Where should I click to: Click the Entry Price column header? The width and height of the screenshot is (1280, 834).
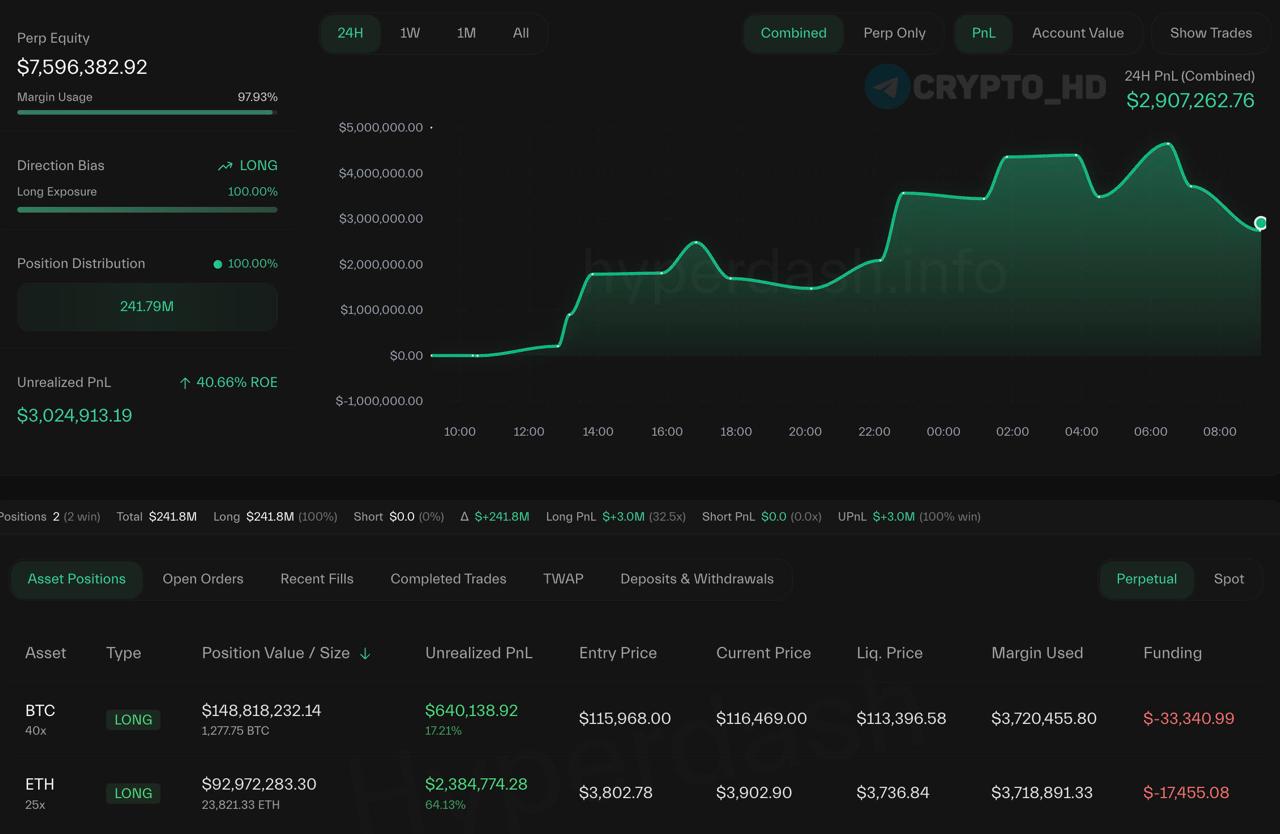618,653
